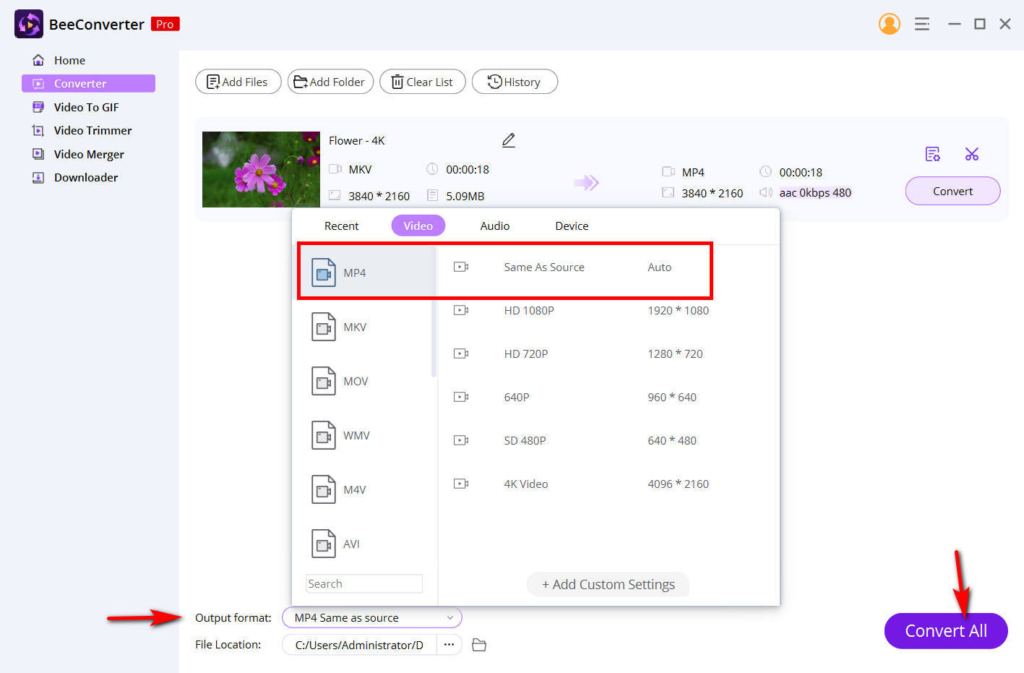The image size is (1024, 673).
Task: Click the pencil icon to rename Flower - 4K
Action: (x=508, y=141)
